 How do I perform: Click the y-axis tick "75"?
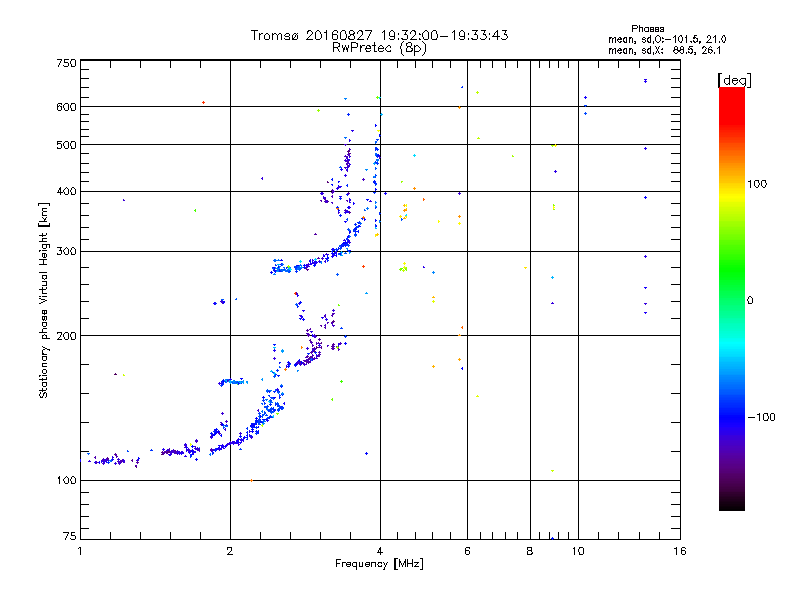pyautogui.click(x=70, y=536)
